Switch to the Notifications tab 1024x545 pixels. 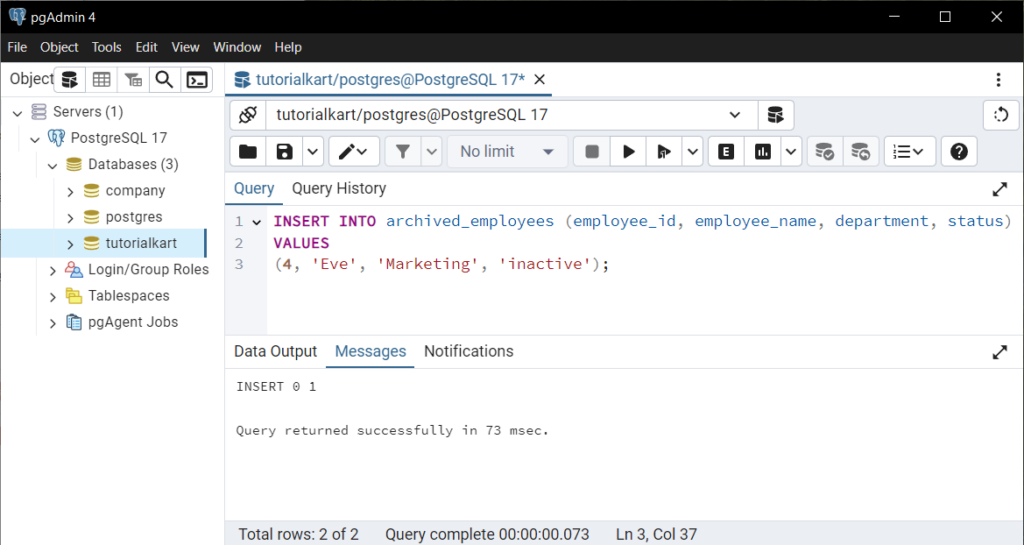pos(469,351)
